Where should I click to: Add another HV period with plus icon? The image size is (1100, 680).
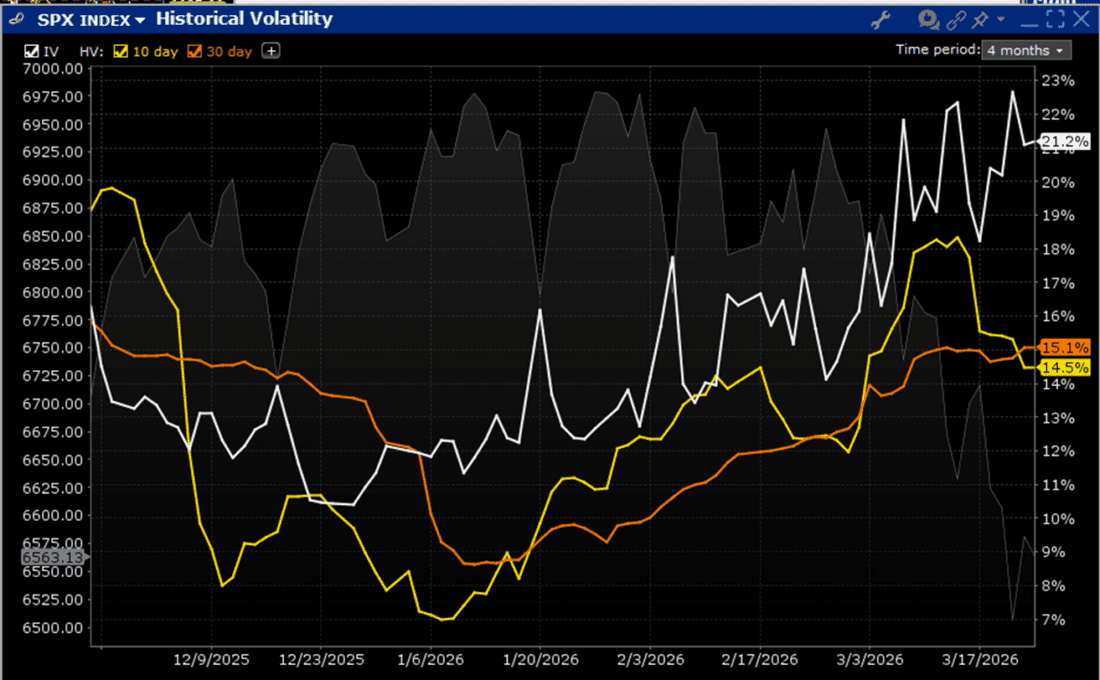tap(271, 51)
